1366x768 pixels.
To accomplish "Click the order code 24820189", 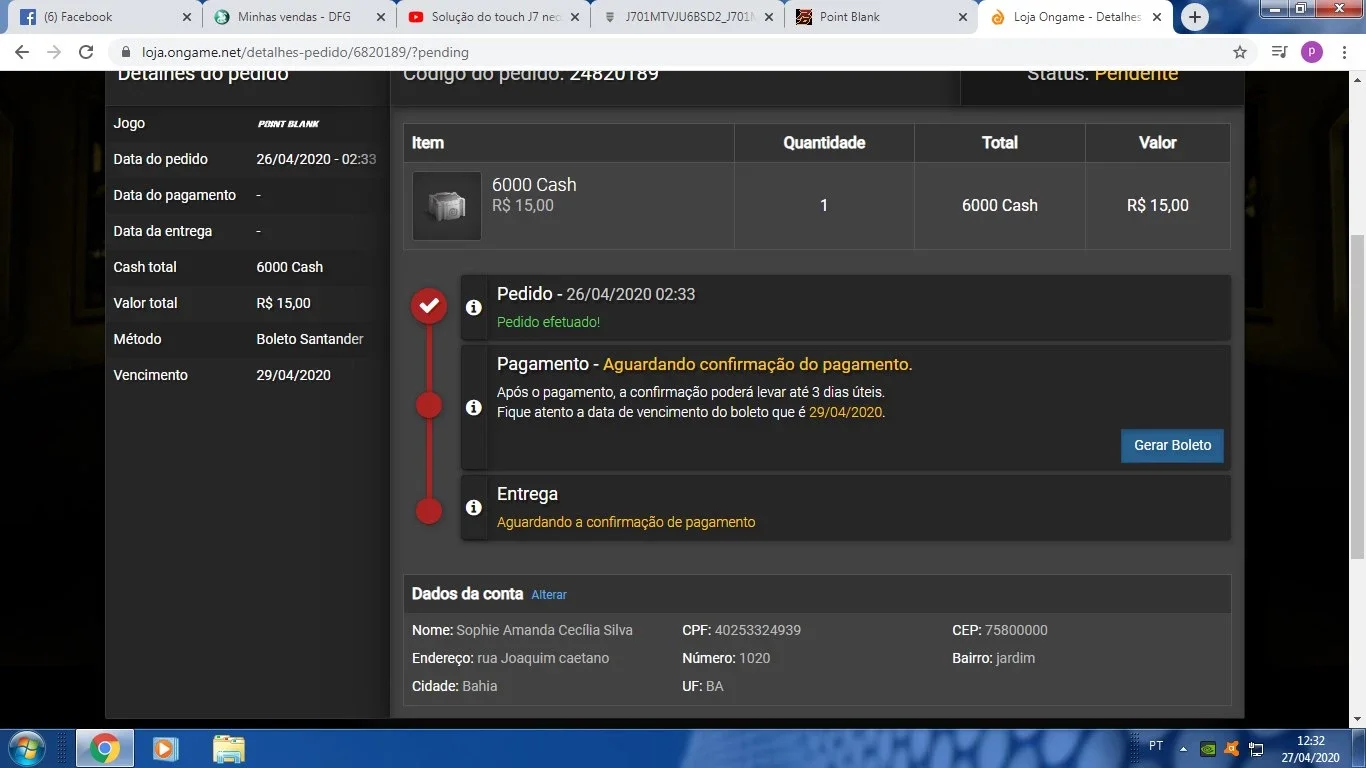I will (x=614, y=76).
